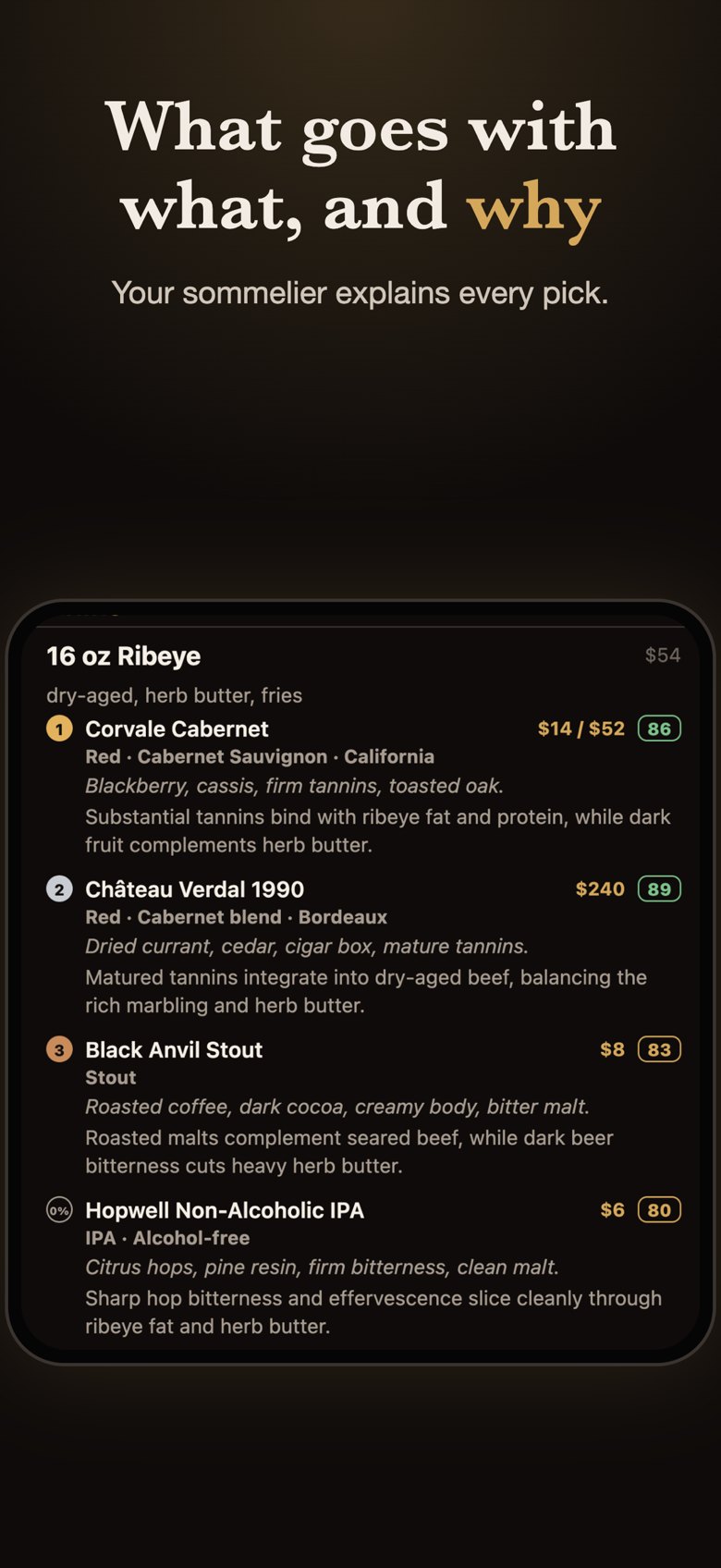The image size is (721, 1568).
Task: Tap the 83 match score badge
Action: tap(659, 1049)
